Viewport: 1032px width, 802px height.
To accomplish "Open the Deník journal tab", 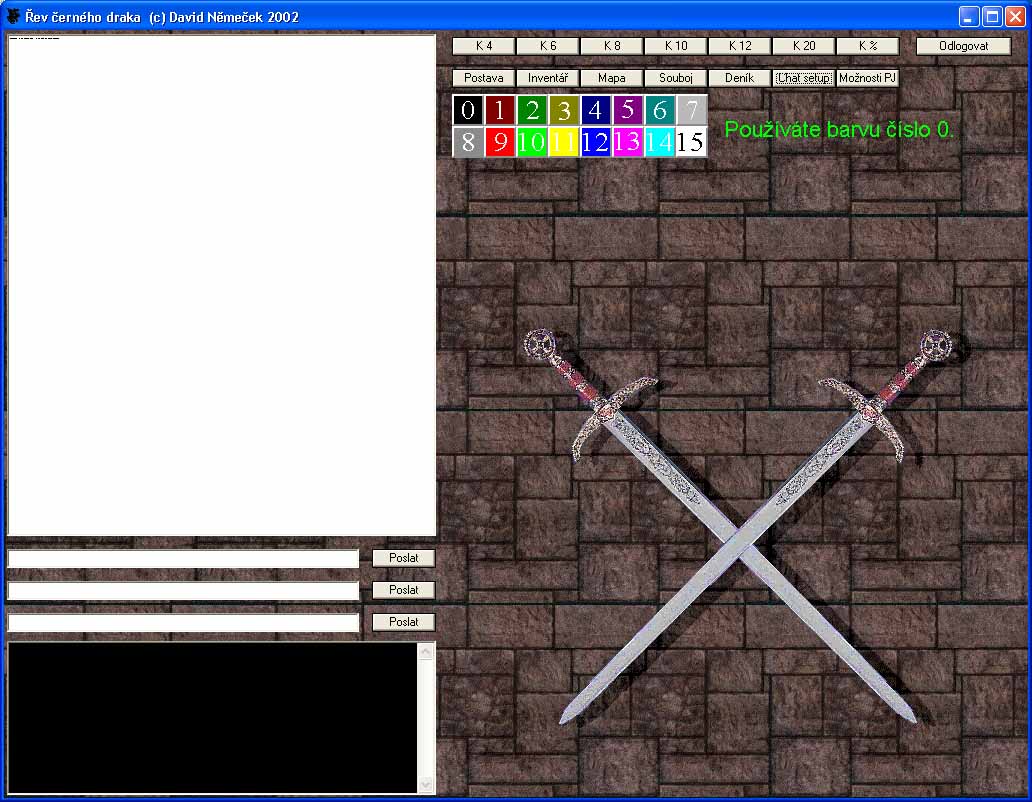I will (x=739, y=78).
